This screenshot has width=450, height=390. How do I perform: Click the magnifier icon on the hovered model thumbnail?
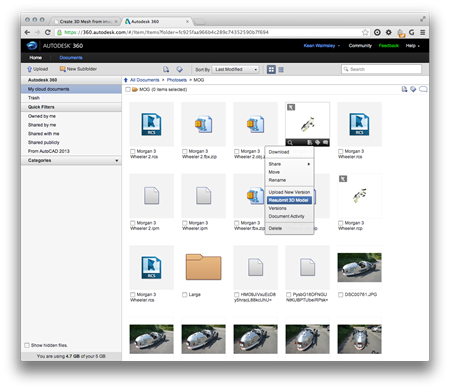click(290, 143)
